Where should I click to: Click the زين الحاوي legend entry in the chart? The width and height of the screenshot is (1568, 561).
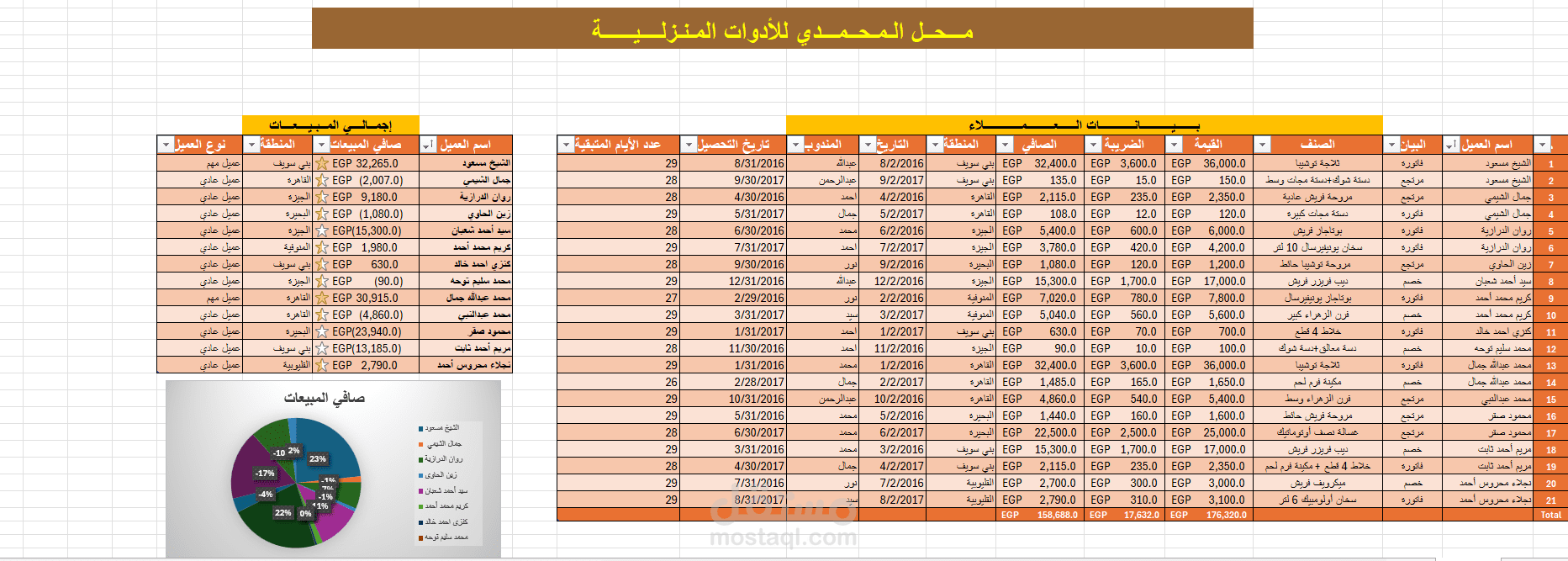point(438,475)
